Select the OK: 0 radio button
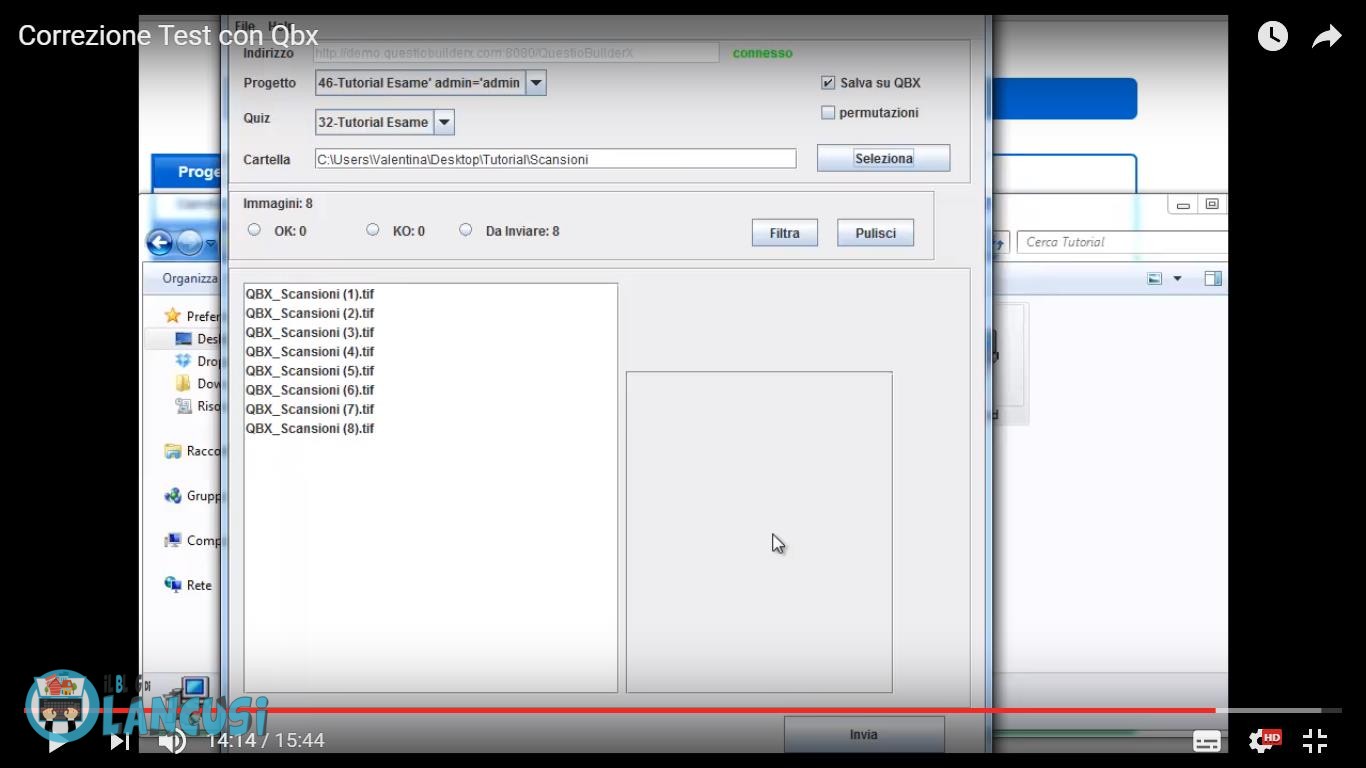 click(x=254, y=230)
